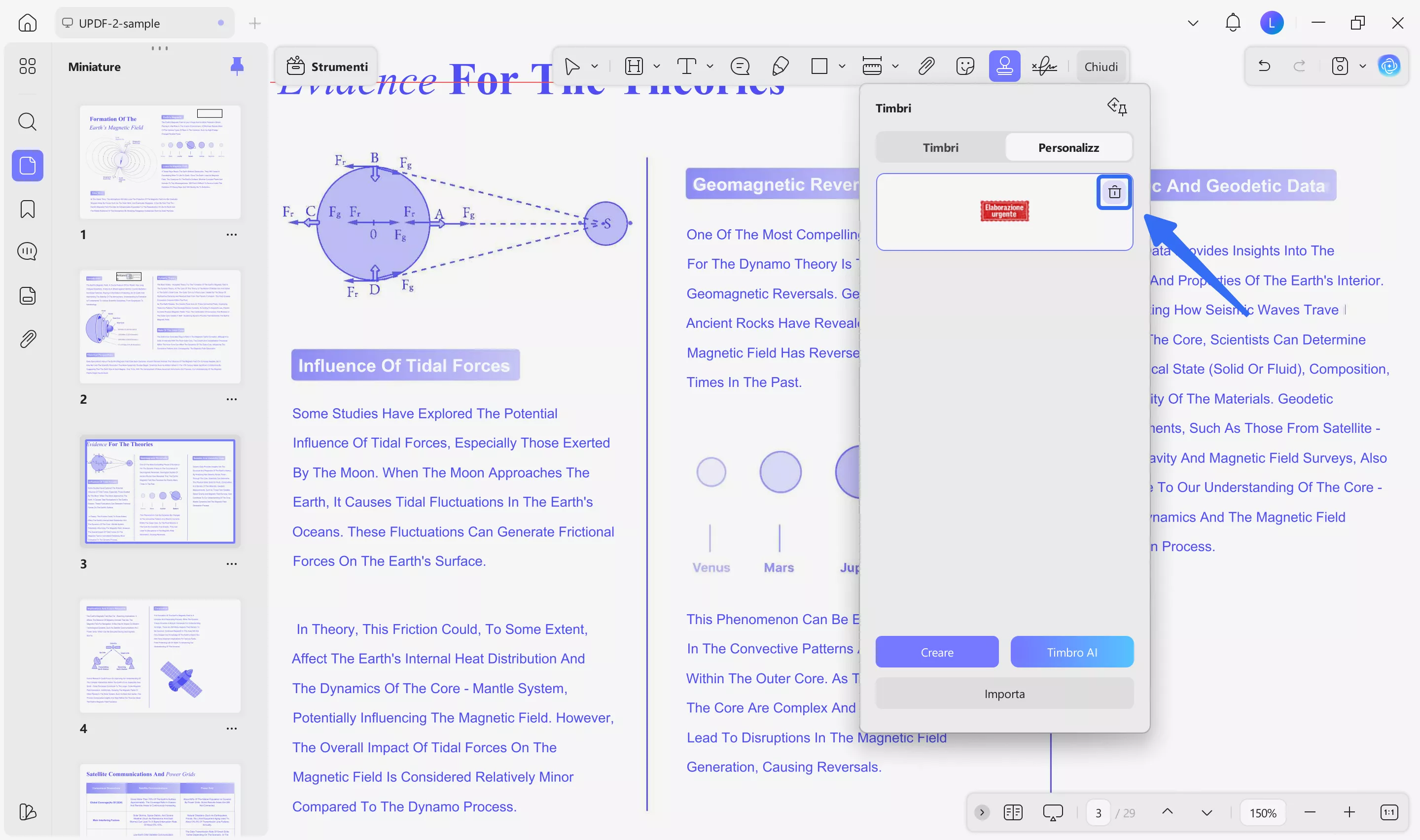Click the Creare button
This screenshot has width=1420, height=840.
pos(937,652)
